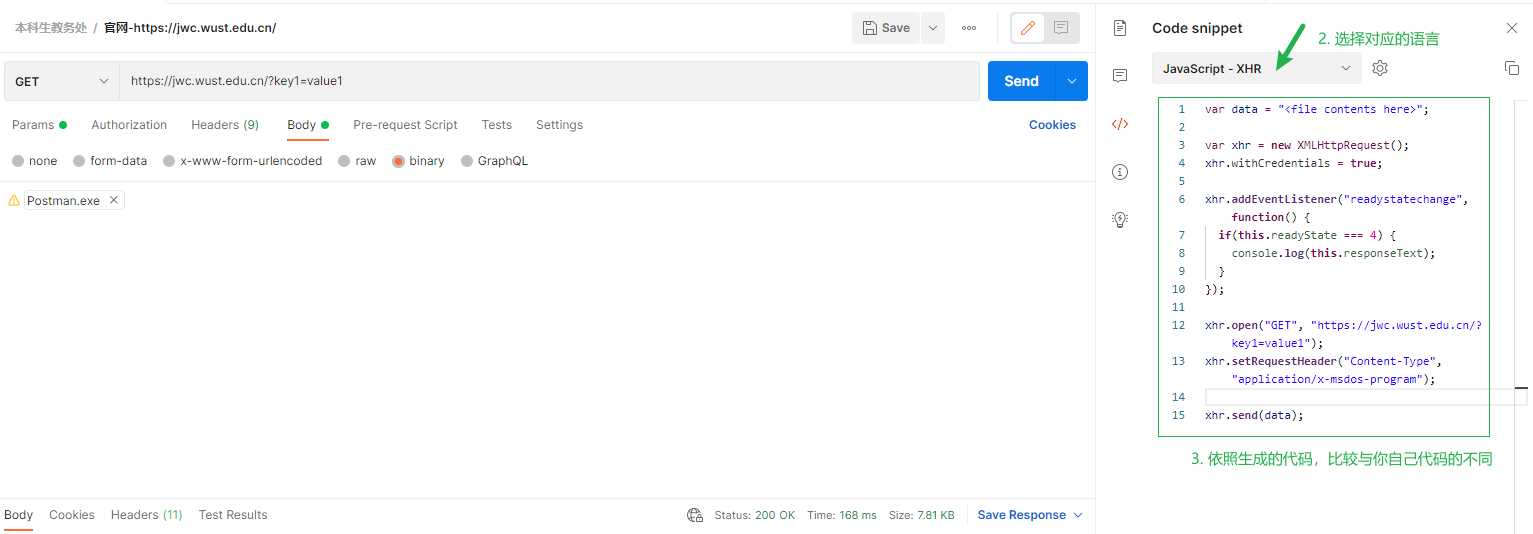Click the Send button
The height and width of the screenshot is (534, 1533).
point(1021,81)
